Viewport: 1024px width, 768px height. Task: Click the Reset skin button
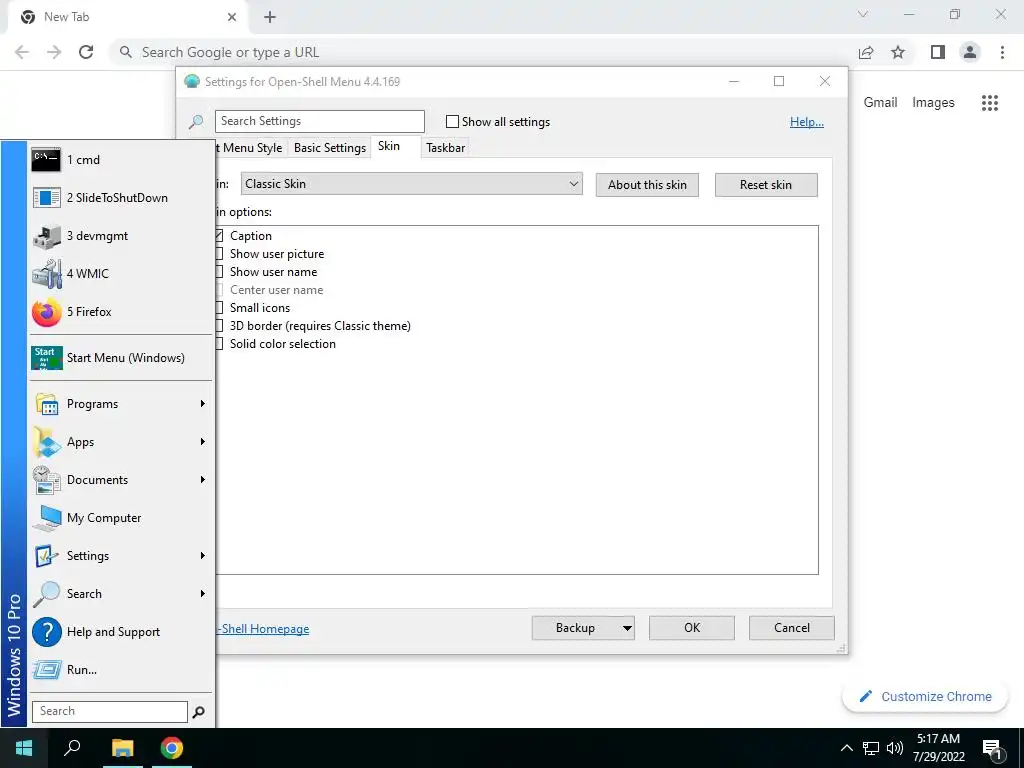coord(766,185)
